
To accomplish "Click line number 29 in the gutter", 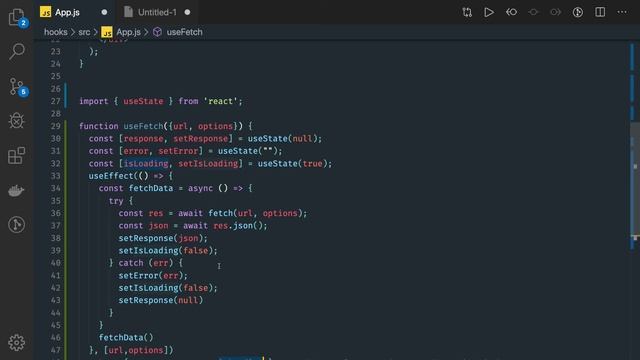I will point(56,126).
